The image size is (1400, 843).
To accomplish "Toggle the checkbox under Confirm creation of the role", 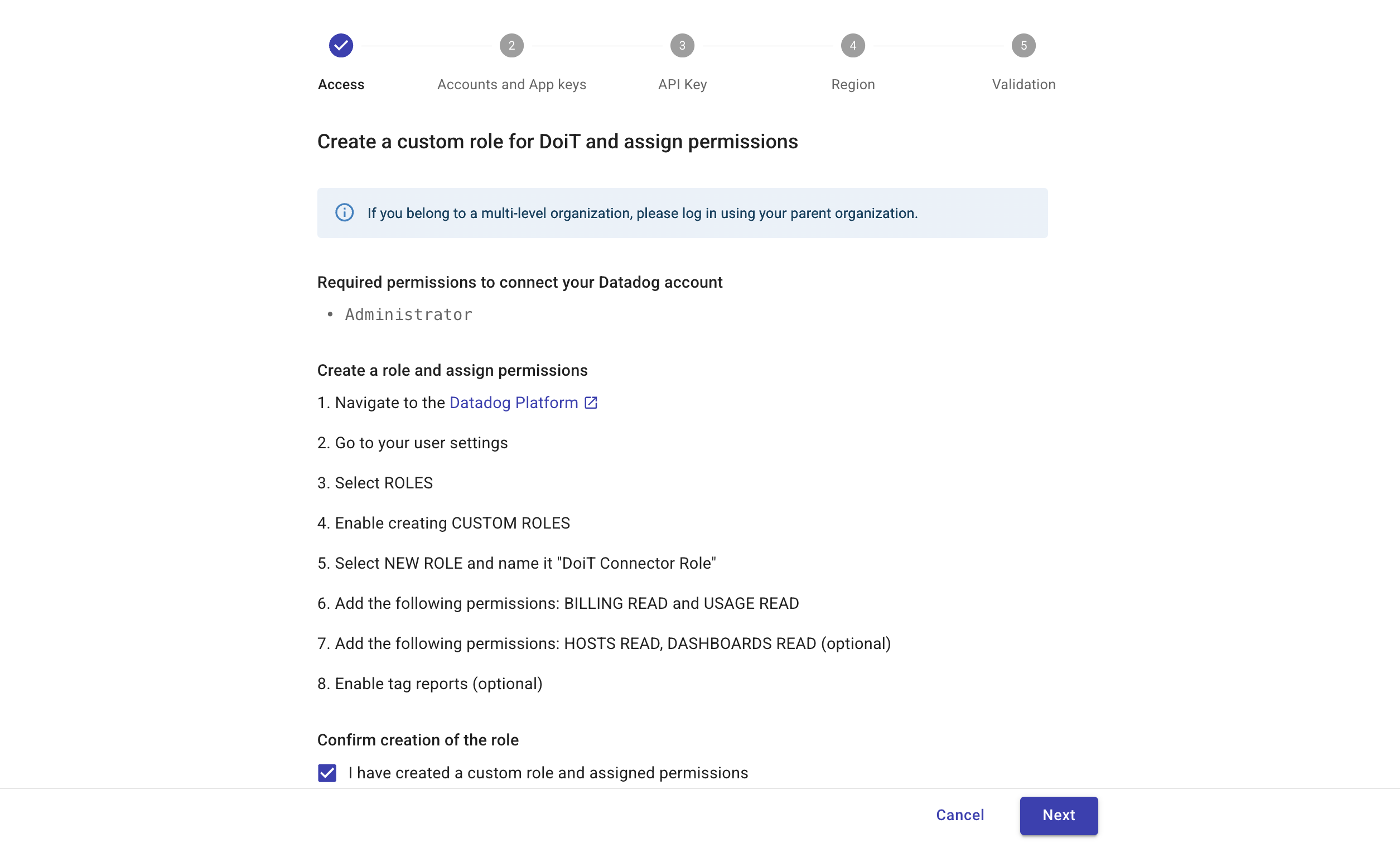I will (x=327, y=773).
